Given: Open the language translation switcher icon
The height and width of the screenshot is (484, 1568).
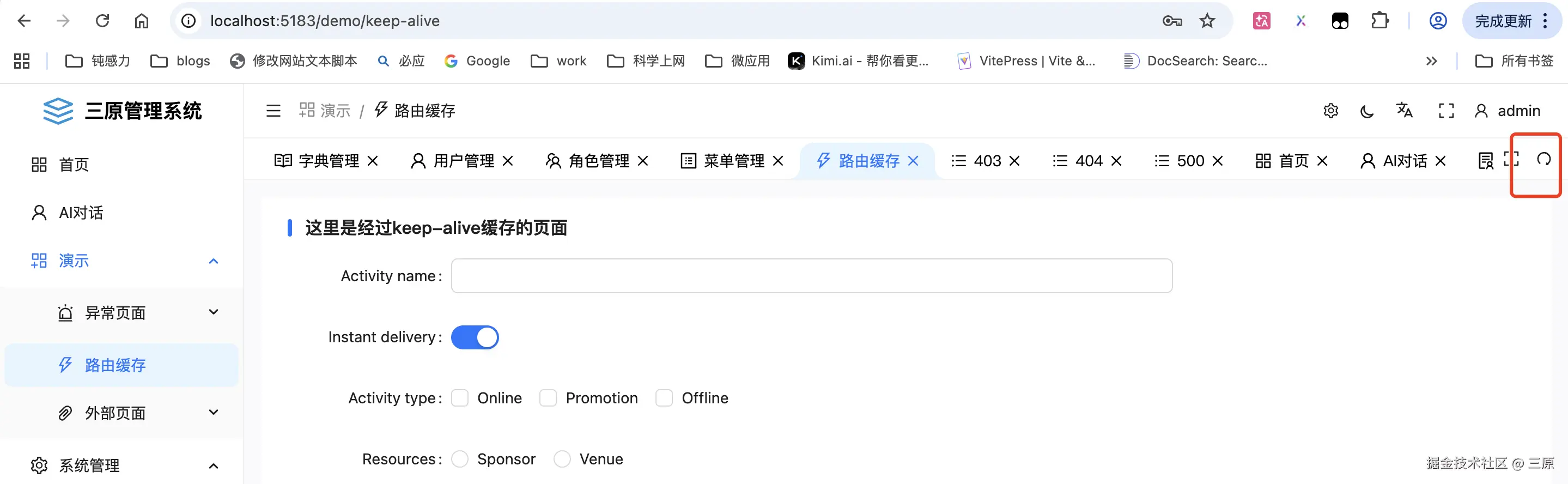Looking at the screenshot, I should click(1404, 110).
